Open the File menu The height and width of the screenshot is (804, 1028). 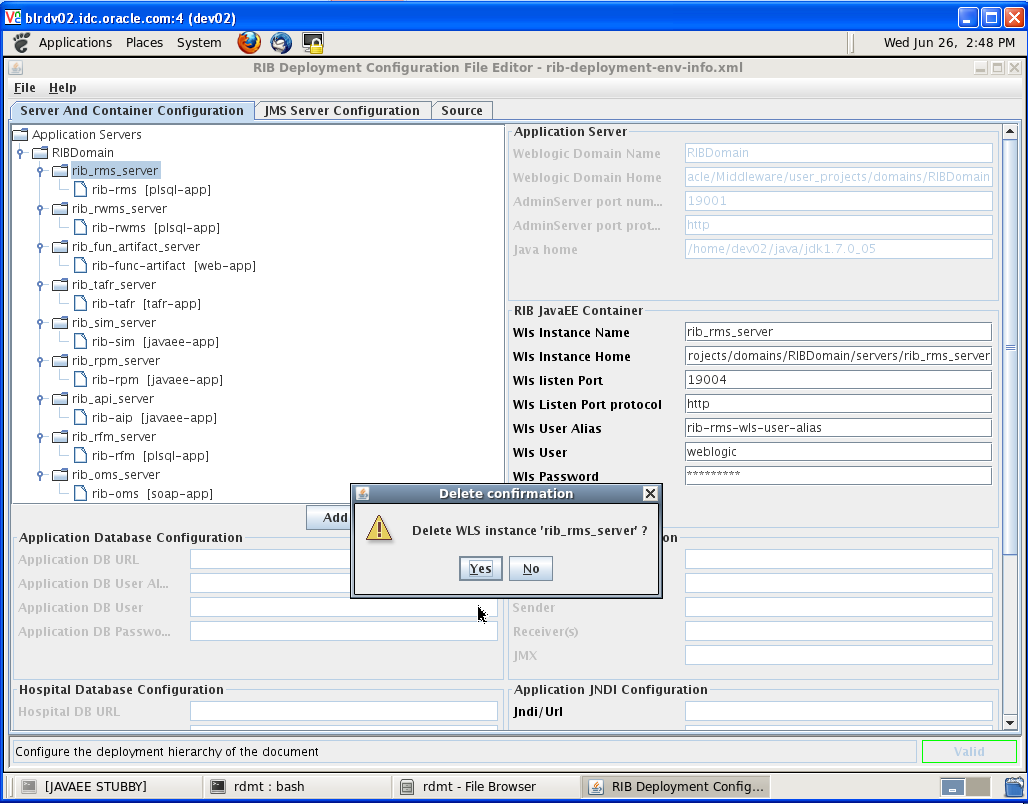[24, 87]
